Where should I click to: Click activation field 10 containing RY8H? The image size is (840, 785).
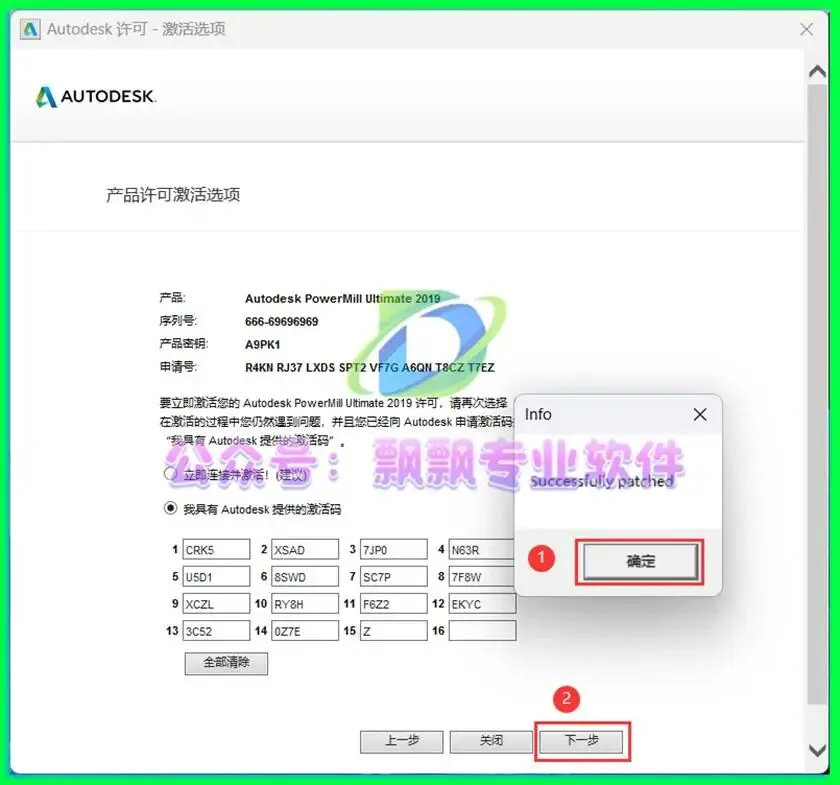305,604
